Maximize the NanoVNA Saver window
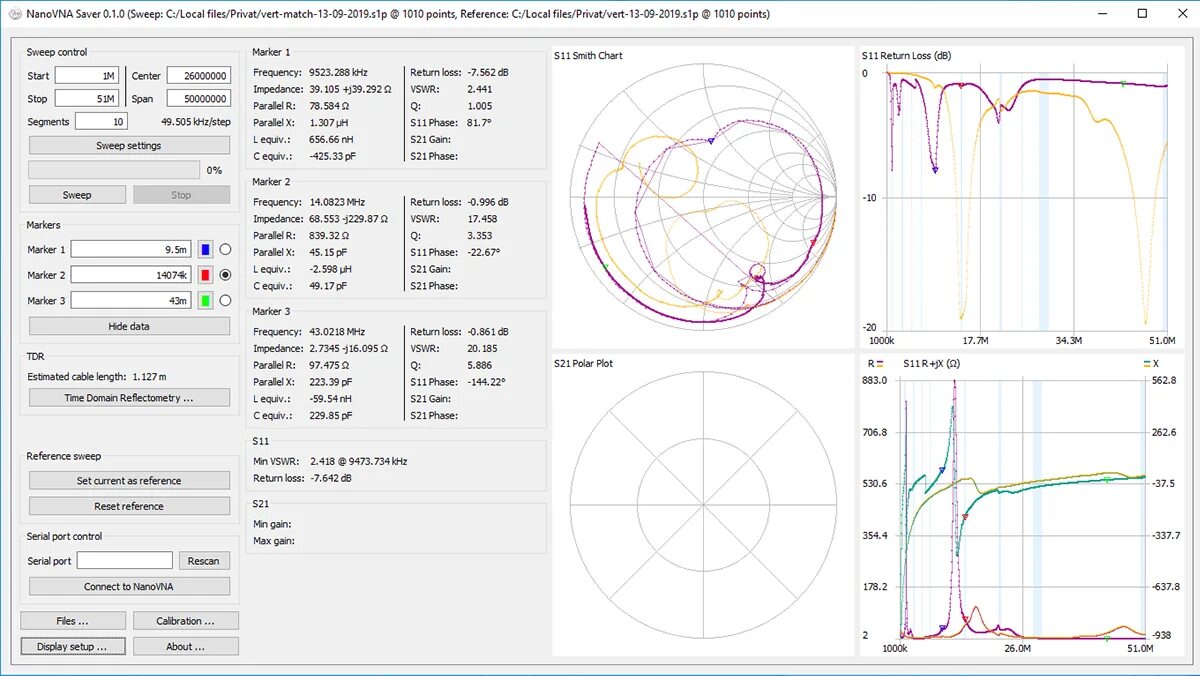 point(1143,14)
